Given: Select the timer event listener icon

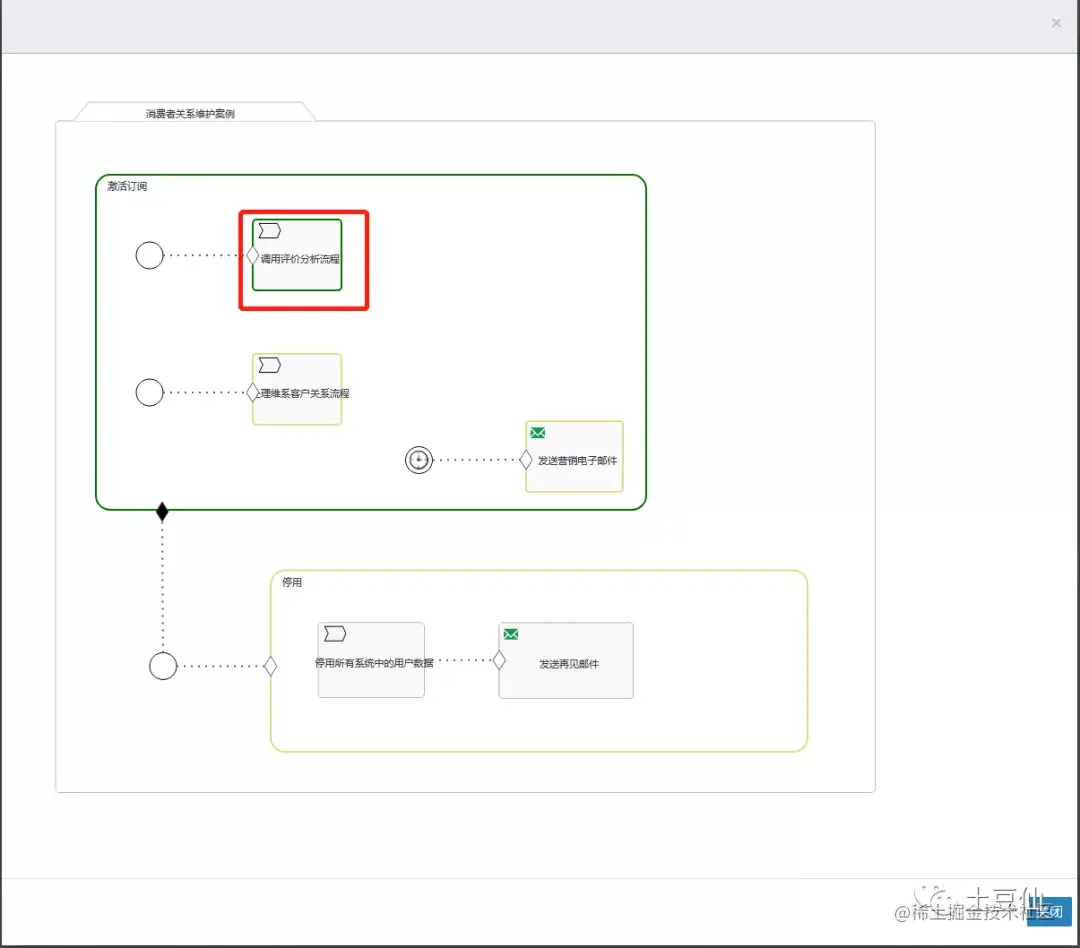Looking at the screenshot, I should tap(419, 460).
